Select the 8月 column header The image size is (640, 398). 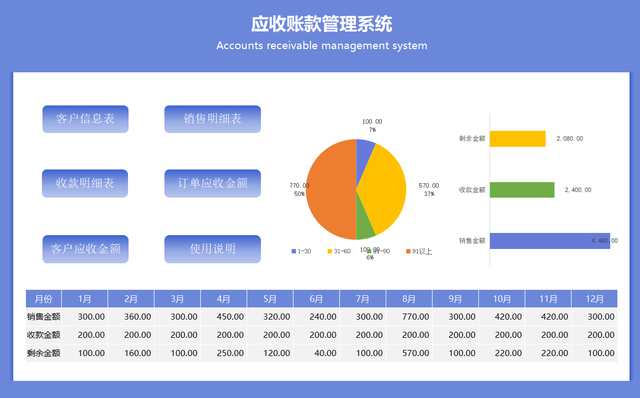(x=409, y=299)
